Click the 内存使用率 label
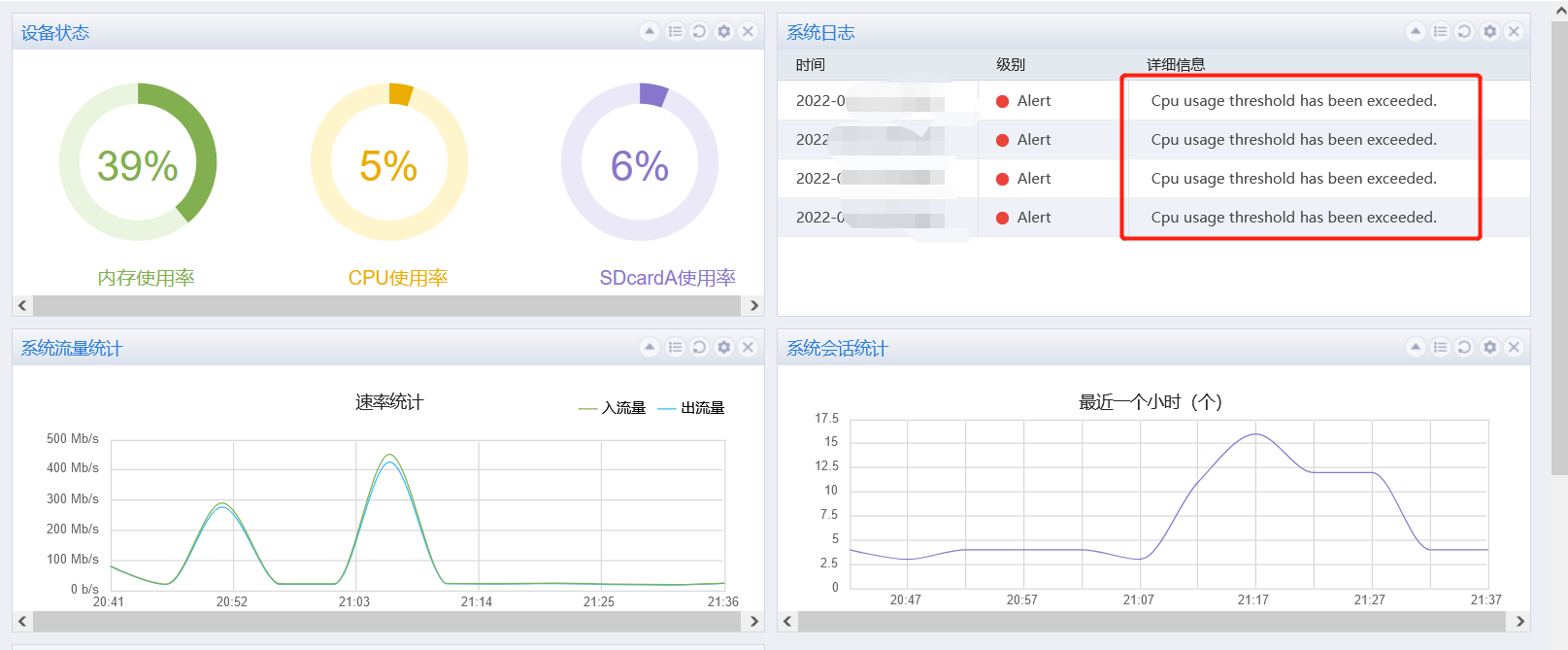This screenshot has width=1568, height=650. click(146, 278)
